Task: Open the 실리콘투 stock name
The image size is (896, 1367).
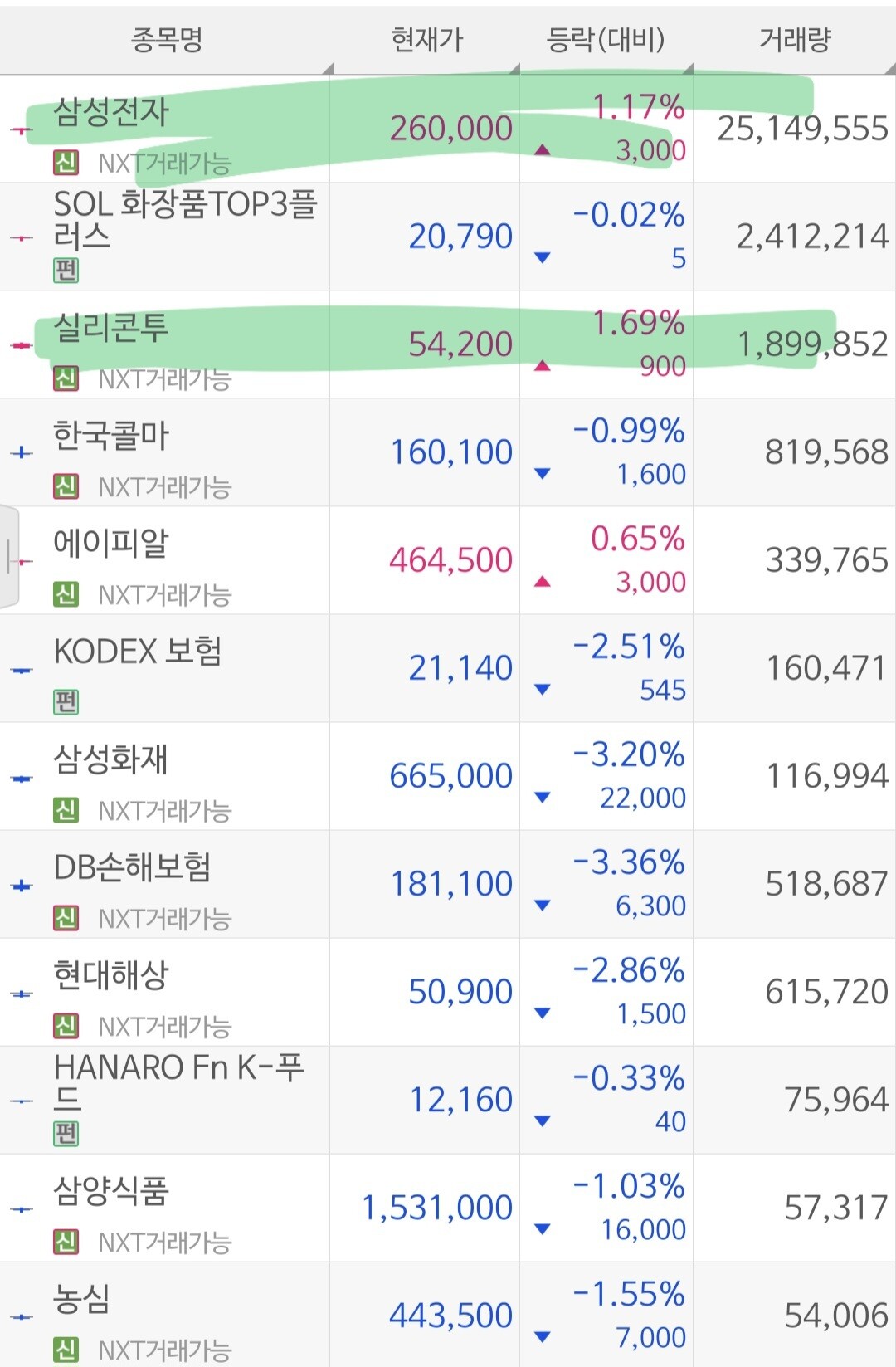Action: (x=111, y=328)
